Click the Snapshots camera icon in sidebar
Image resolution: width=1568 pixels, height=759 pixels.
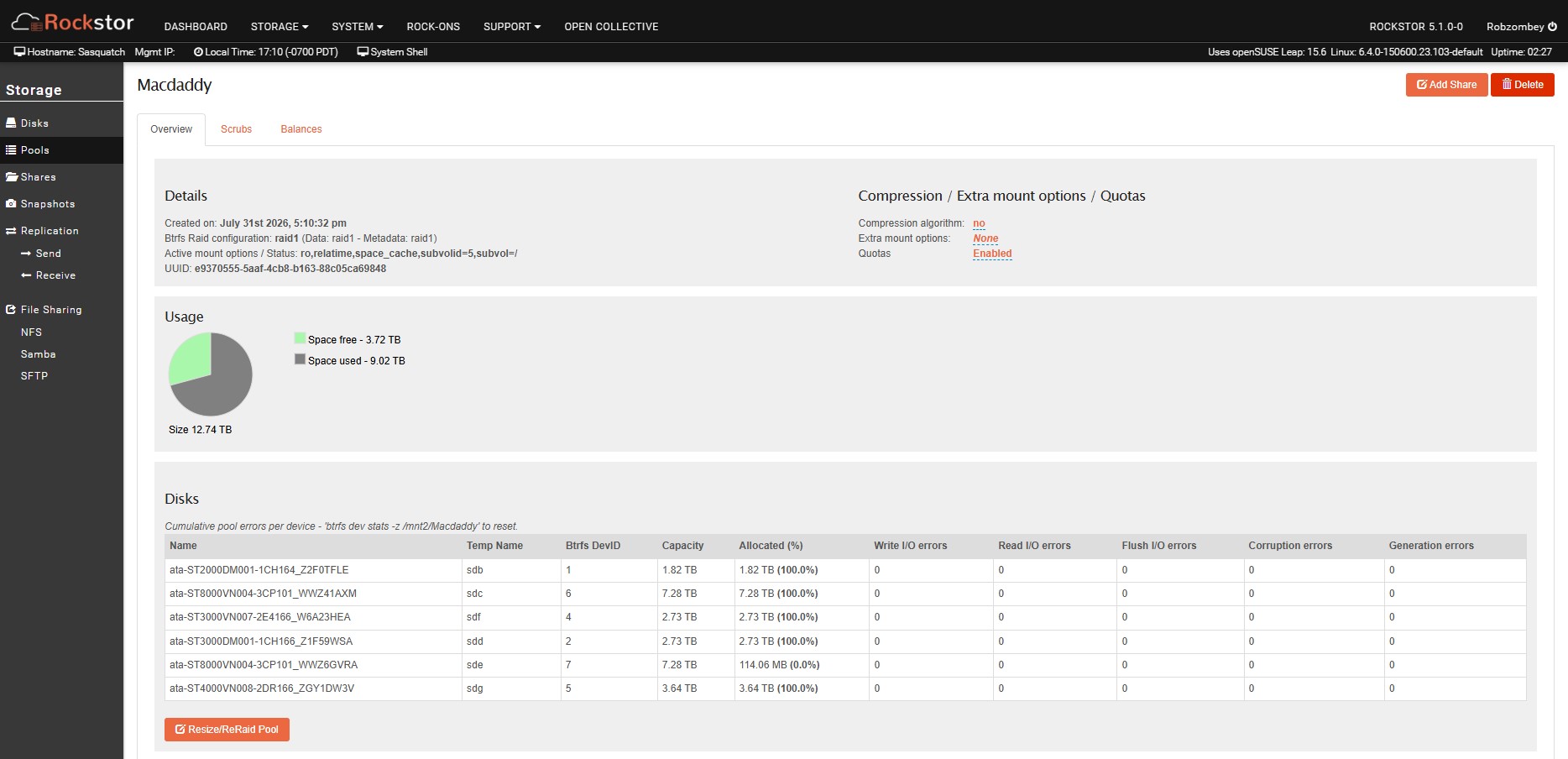[x=11, y=203]
